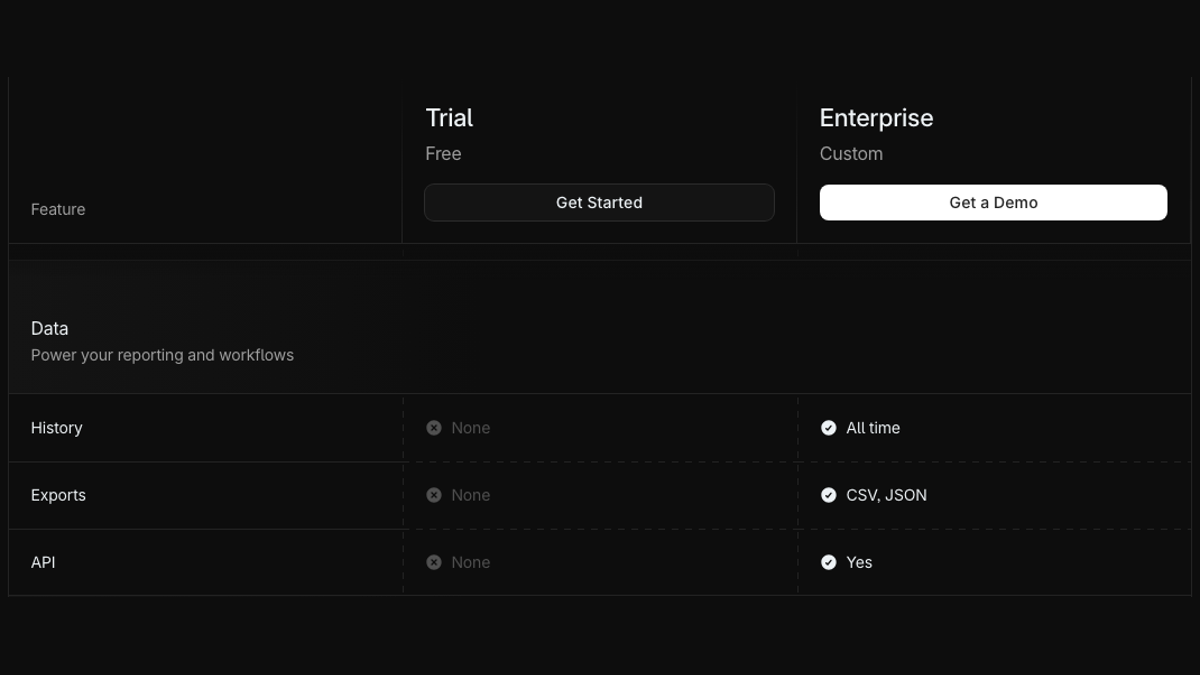Click the Data section title
Screen dimensions: 1200x675
coord(50,328)
